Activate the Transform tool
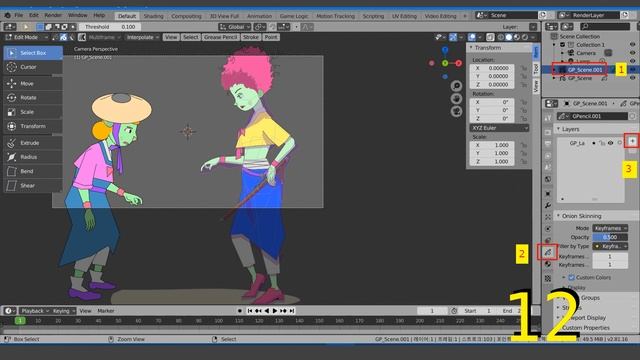The width and height of the screenshot is (640, 360). [x=33, y=126]
